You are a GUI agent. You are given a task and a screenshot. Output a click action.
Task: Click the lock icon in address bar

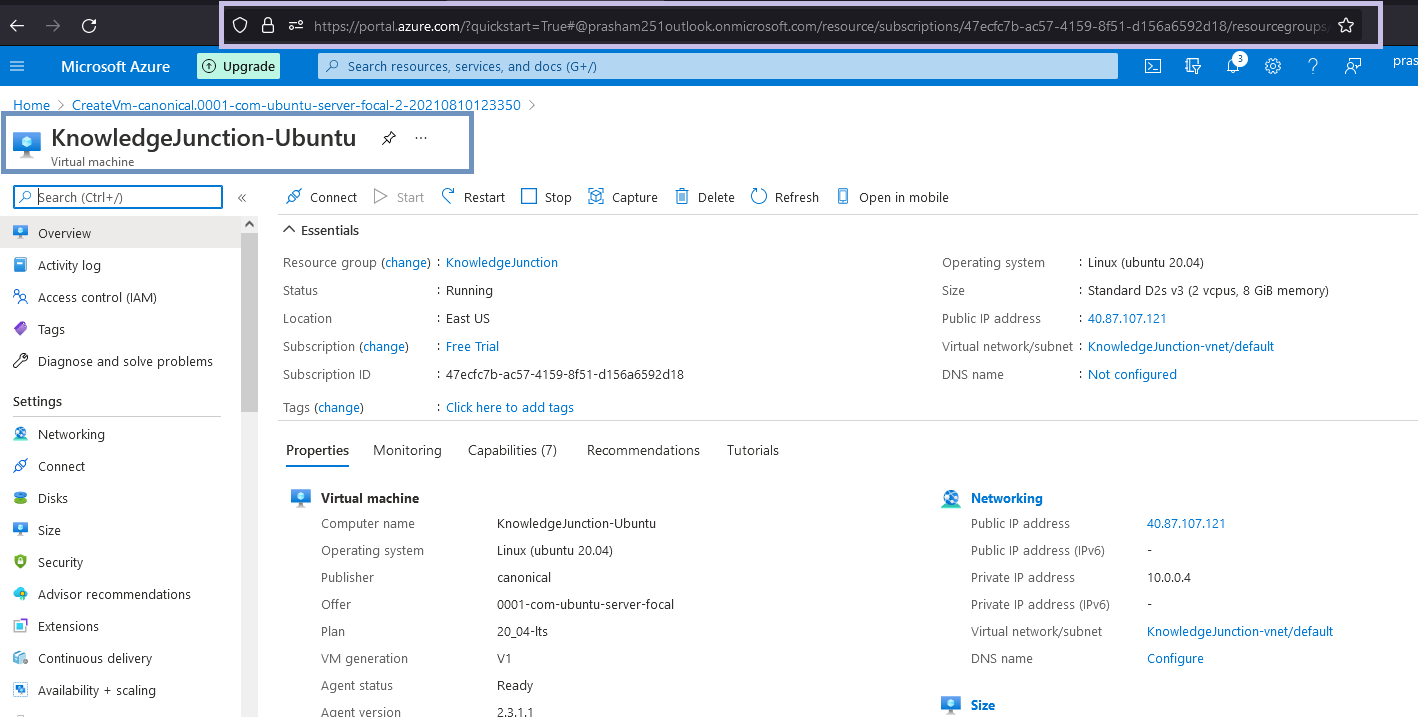pyautogui.click(x=267, y=25)
